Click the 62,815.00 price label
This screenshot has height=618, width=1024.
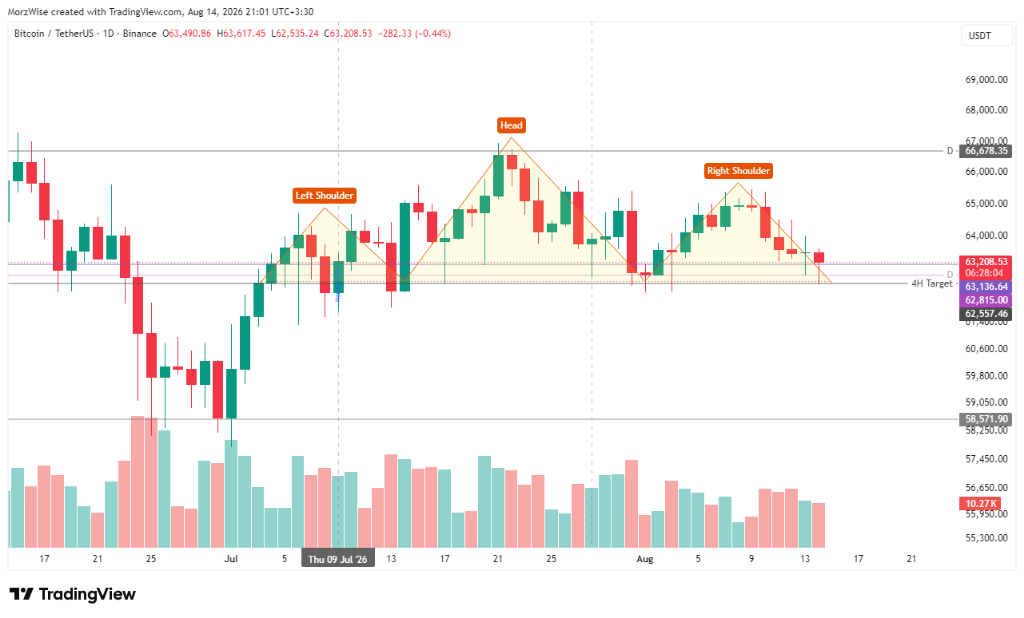pyautogui.click(x=986, y=301)
